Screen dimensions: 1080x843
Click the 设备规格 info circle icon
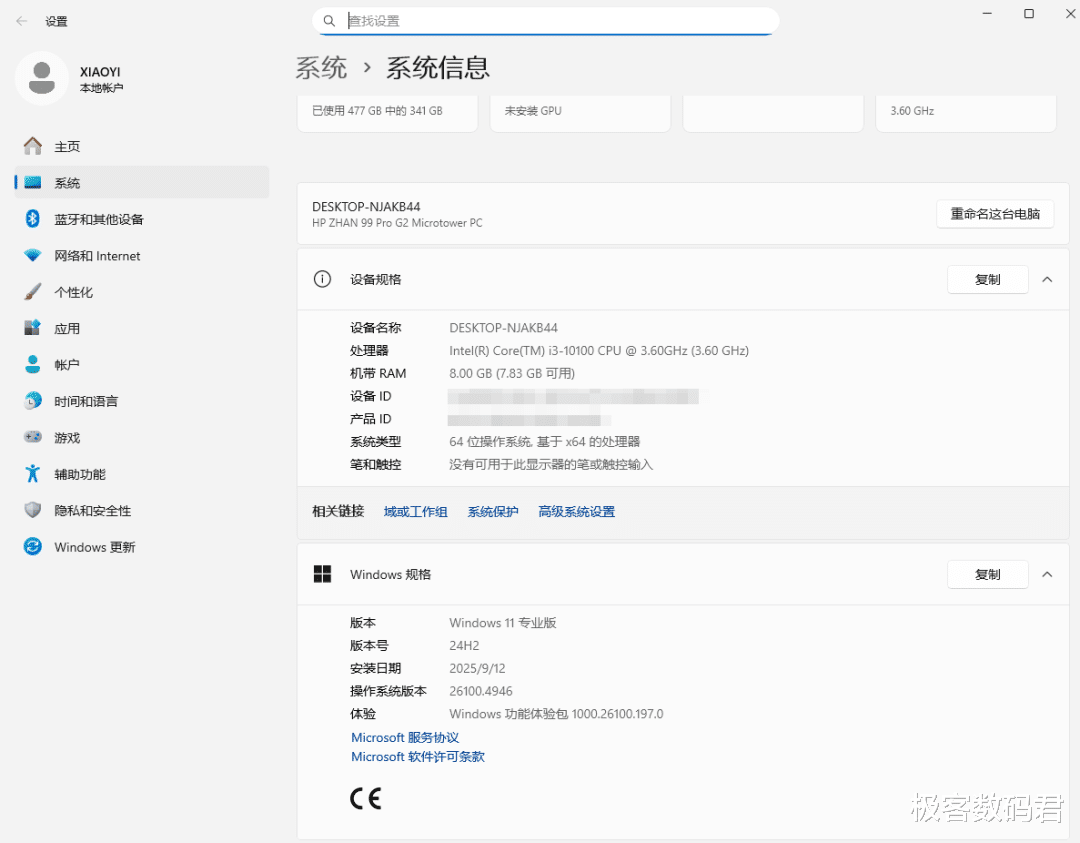click(322, 279)
